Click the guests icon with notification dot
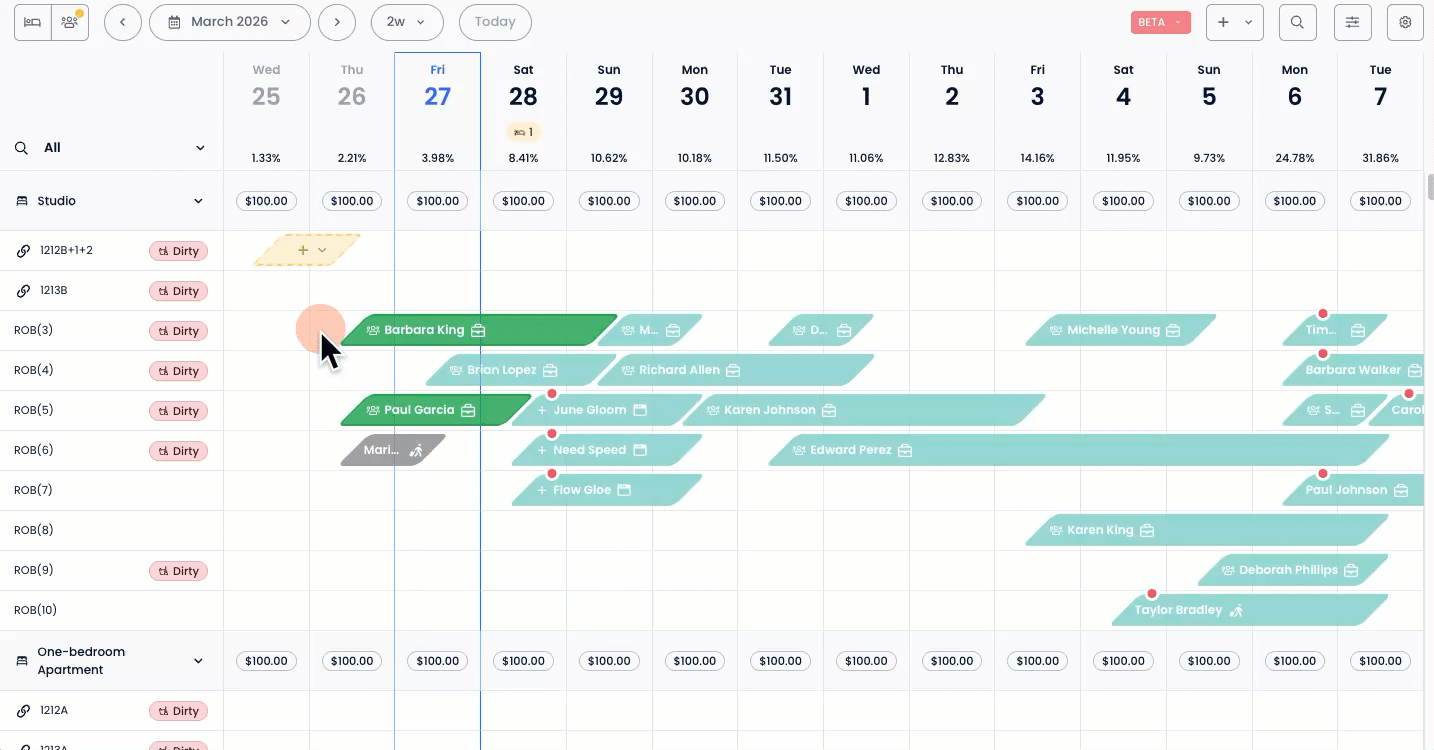The image size is (1434, 750). (68, 21)
